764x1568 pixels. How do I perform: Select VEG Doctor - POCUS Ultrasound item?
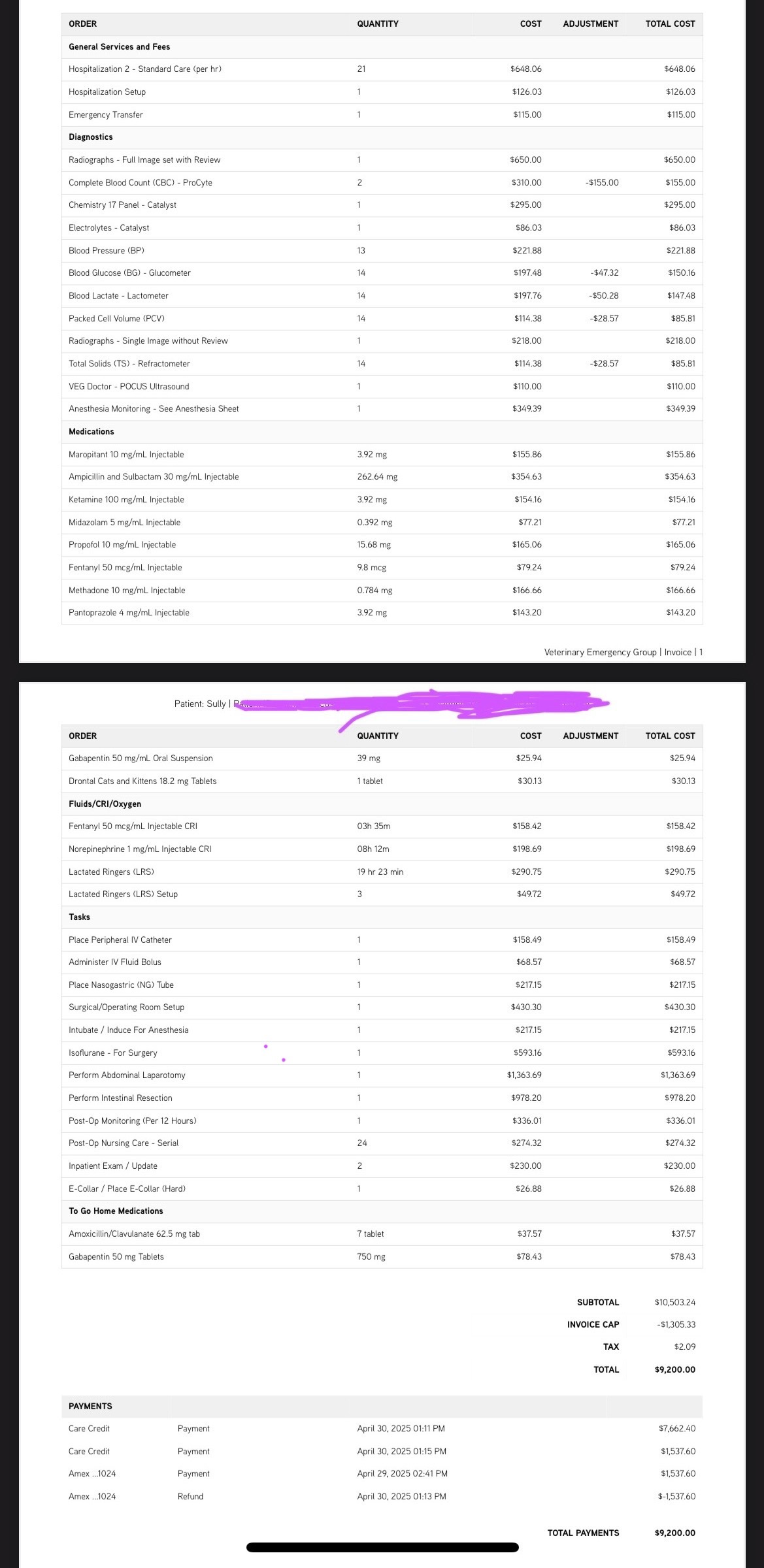click(129, 387)
